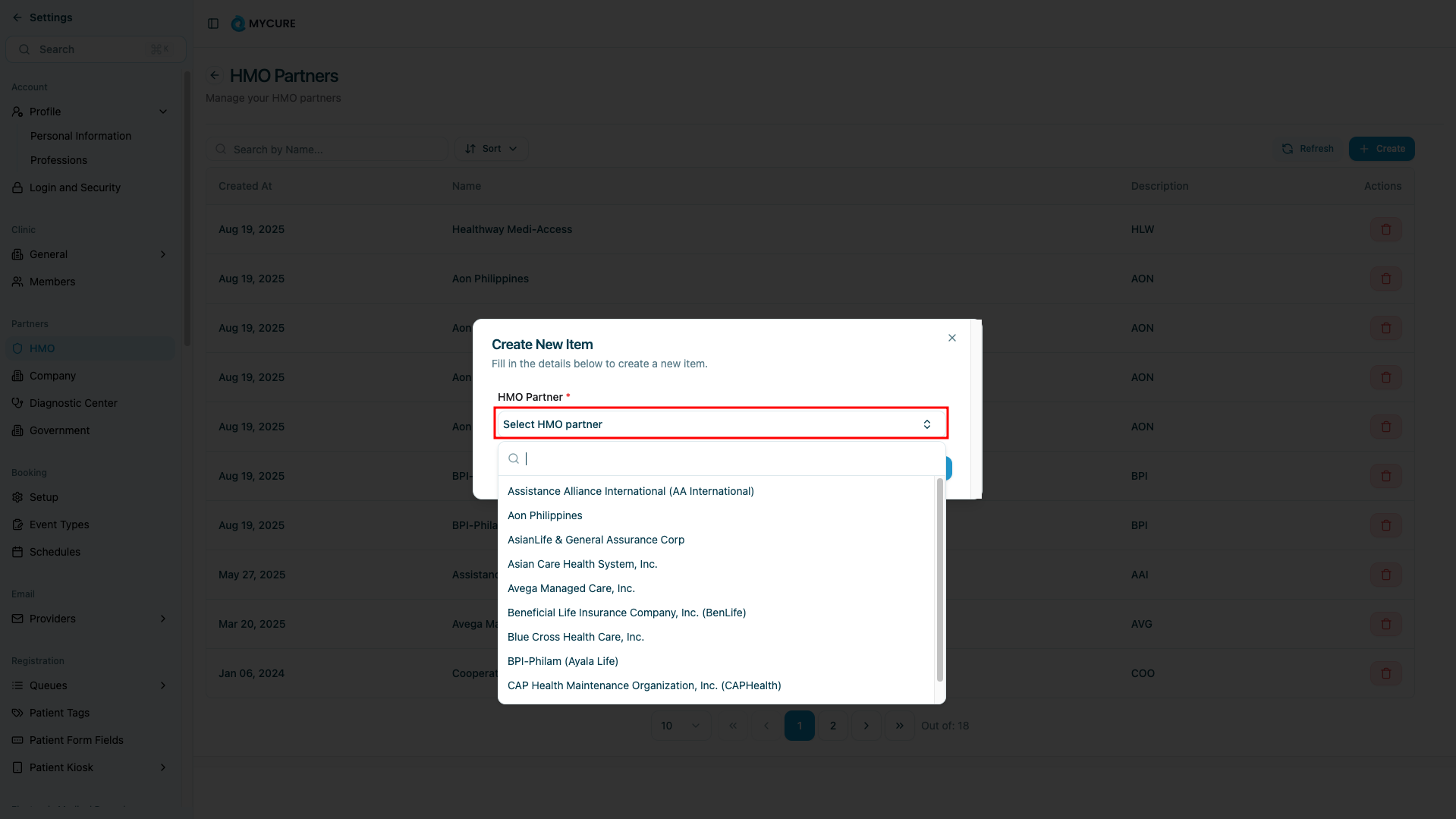Select Avega Managed Care, Inc. option
The image size is (1456, 819).
571,588
